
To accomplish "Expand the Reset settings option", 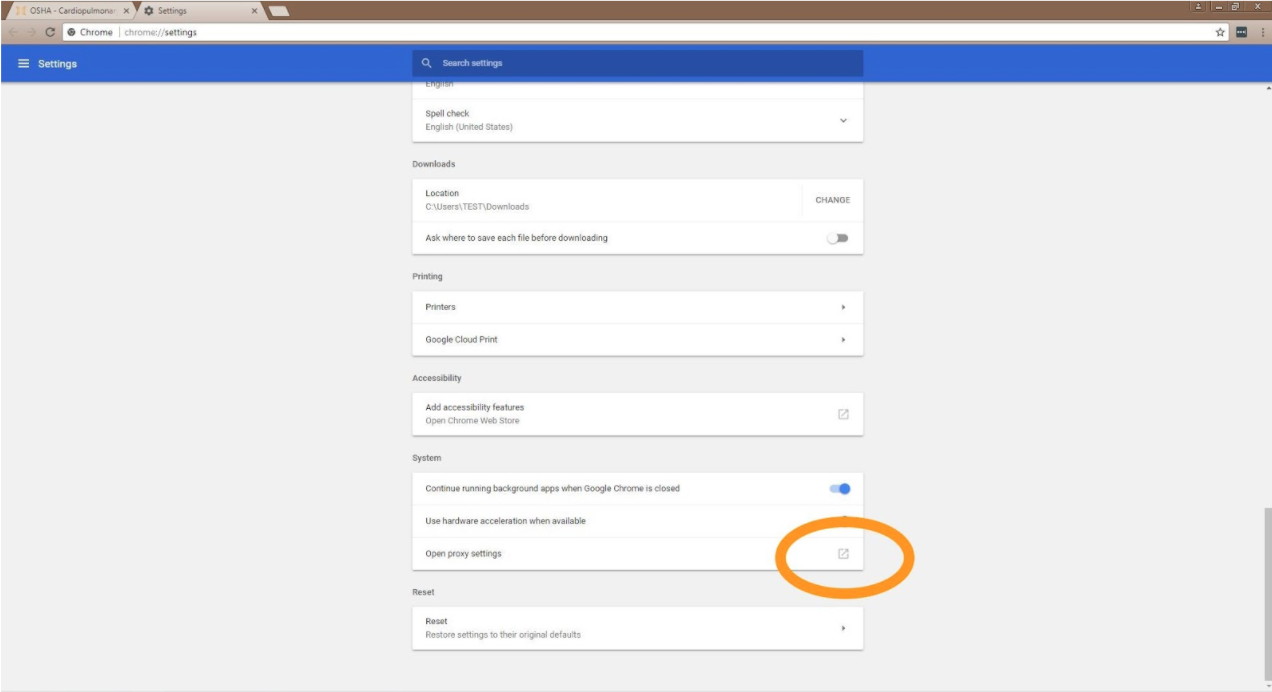I will click(x=843, y=628).
